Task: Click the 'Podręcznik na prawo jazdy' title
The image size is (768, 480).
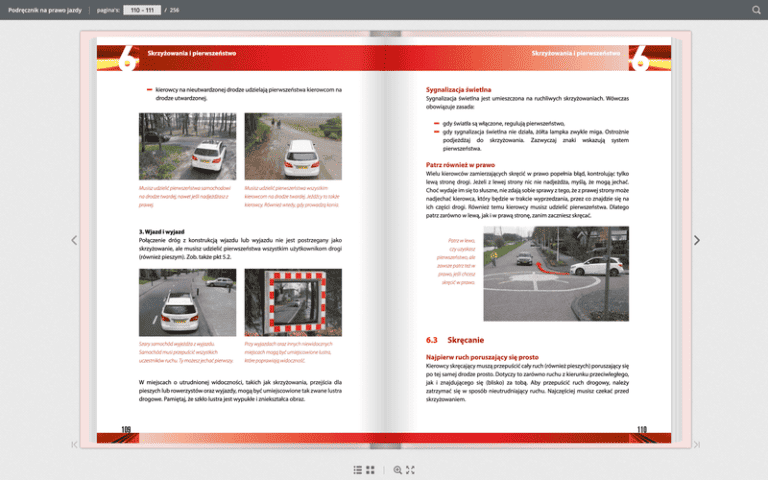Action: point(44,10)
